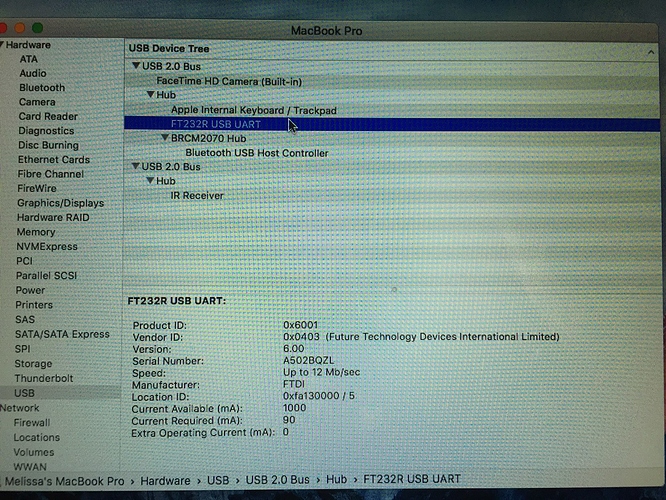Viewport: 666px width, 500px height.
Task: Click the Serial Number A502BQZL
Action: tap(308, 360)
